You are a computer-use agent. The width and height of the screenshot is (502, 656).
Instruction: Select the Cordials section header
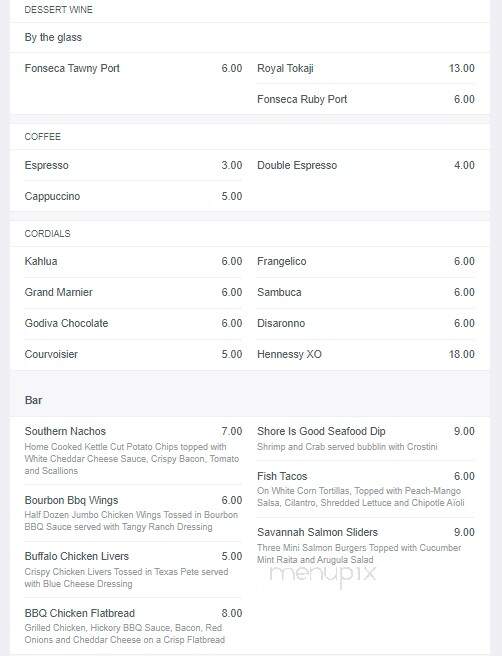coord(48,233)
